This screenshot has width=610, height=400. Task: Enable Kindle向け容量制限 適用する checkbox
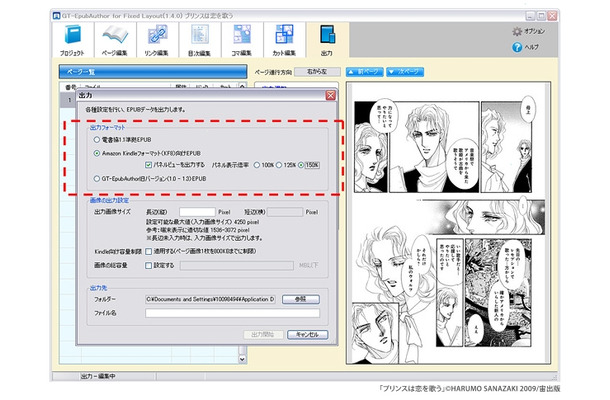(148, 251)
